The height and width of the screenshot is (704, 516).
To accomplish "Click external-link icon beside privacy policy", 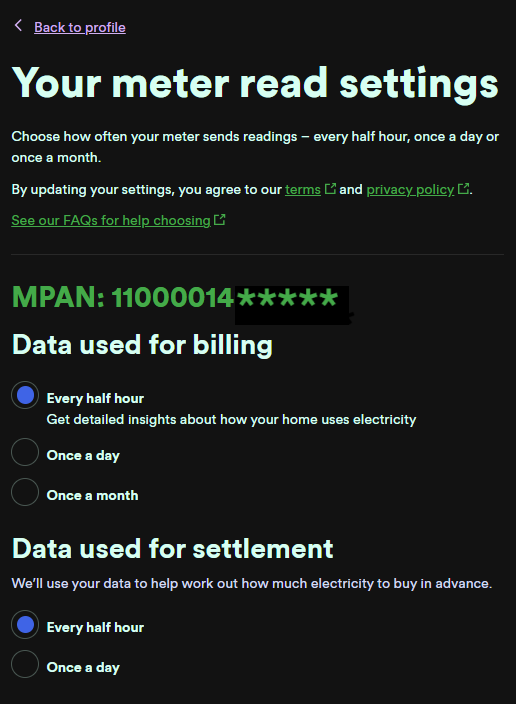I will (463, 189).
